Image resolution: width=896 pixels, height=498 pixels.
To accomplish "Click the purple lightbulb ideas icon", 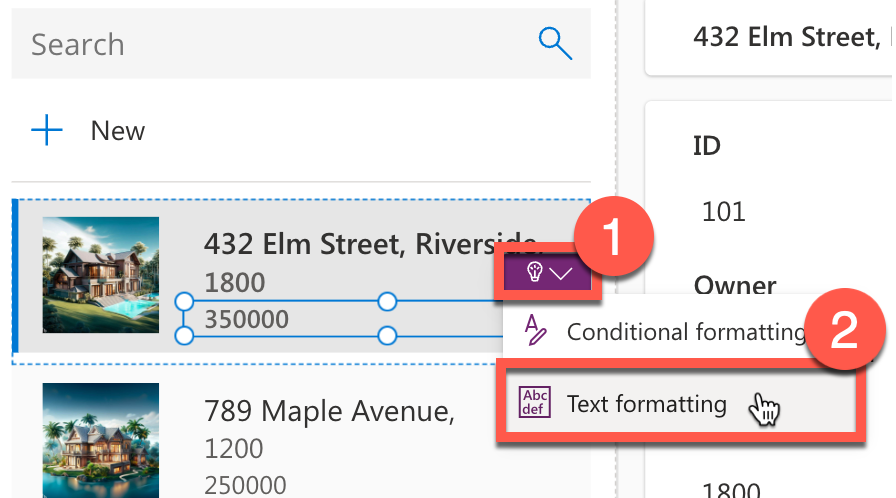I will coord(534,272).
